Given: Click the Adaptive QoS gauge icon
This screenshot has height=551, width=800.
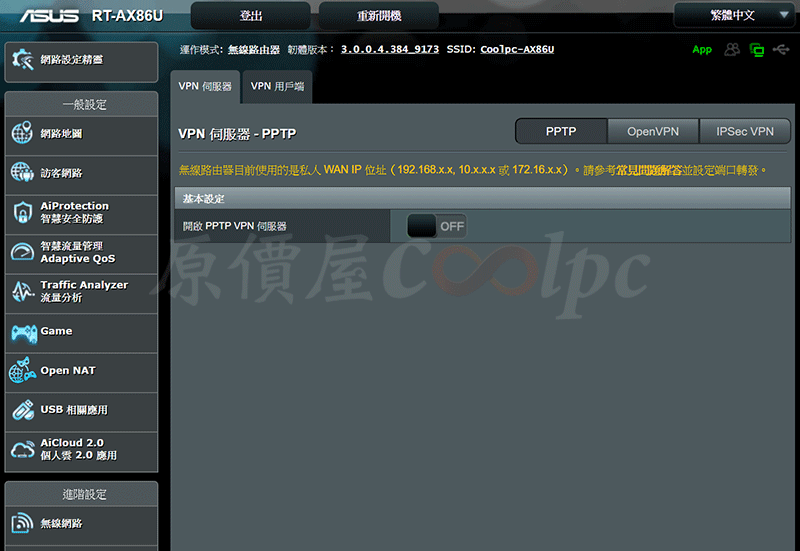Looking at the screenshot, I should [22, 252].
